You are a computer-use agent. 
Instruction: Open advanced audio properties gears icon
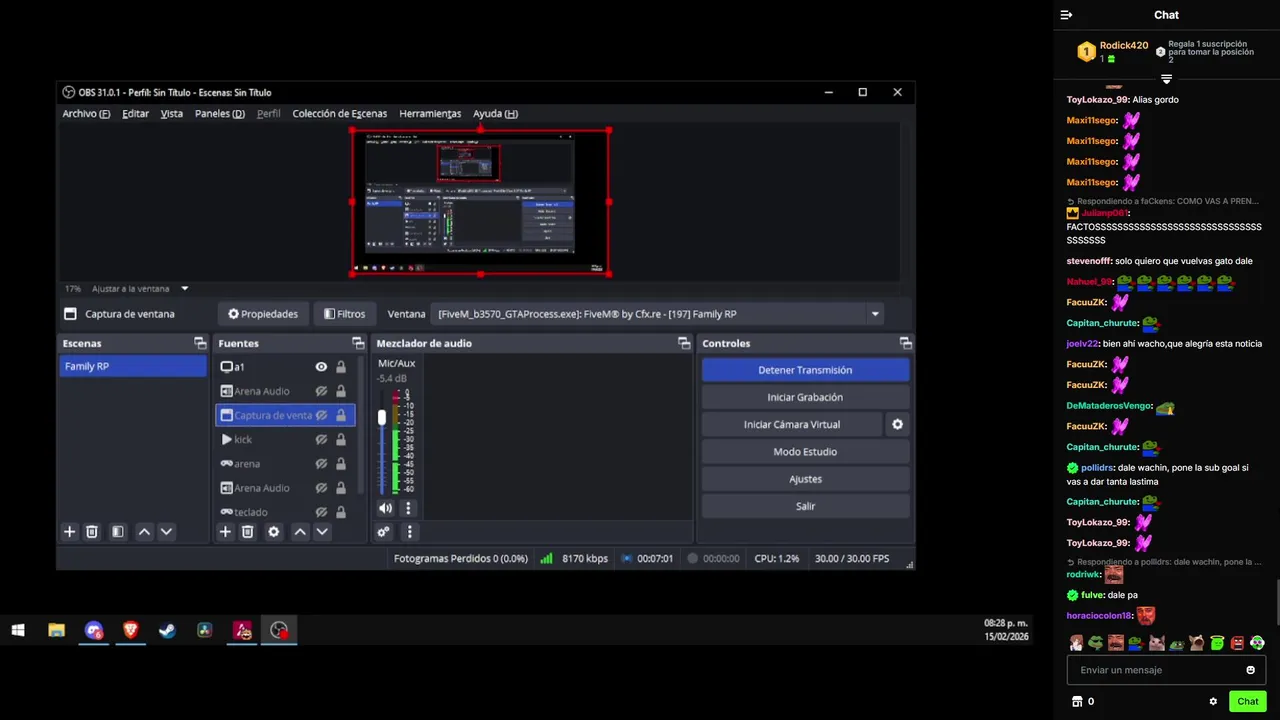click(383, 532)
